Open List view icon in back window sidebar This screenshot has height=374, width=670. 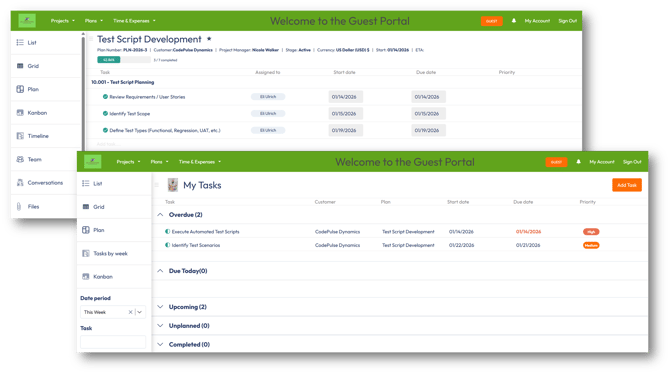click(x=20, y=42)
